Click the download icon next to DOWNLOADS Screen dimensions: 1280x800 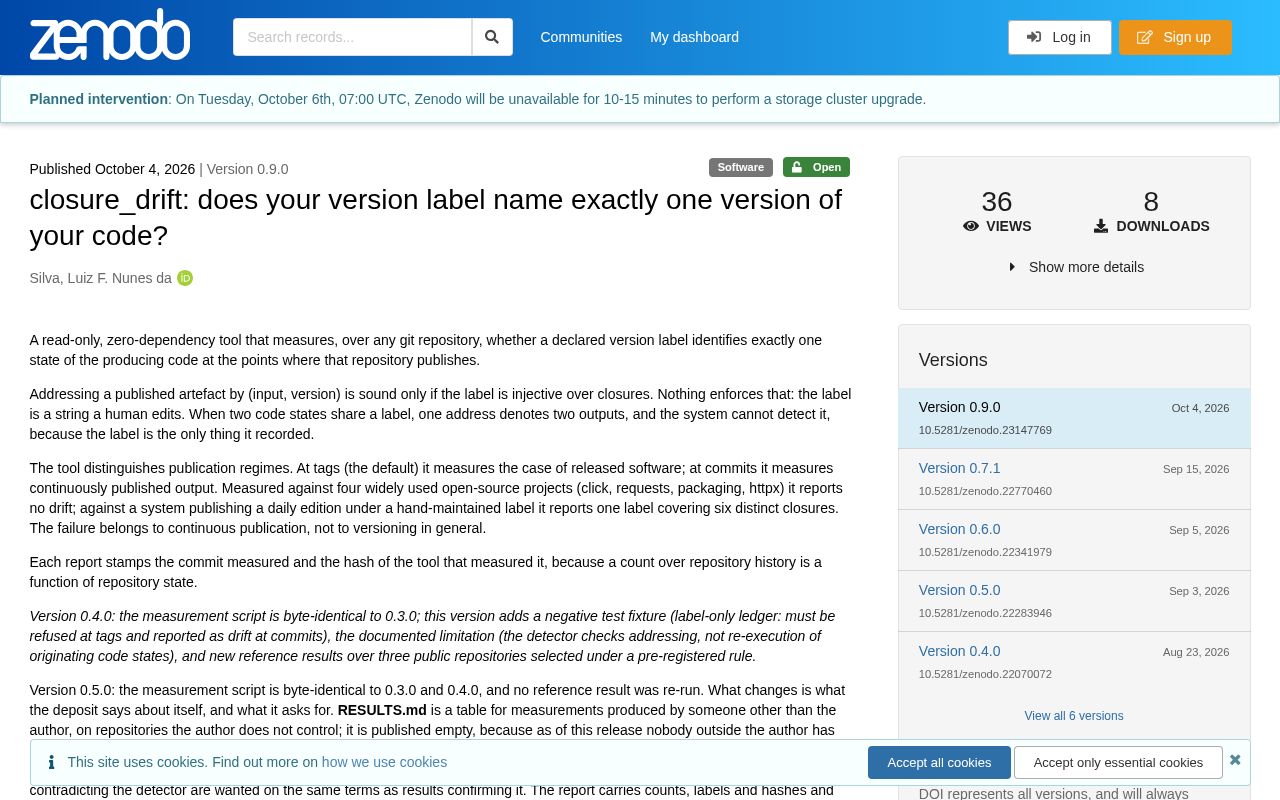1101,226
